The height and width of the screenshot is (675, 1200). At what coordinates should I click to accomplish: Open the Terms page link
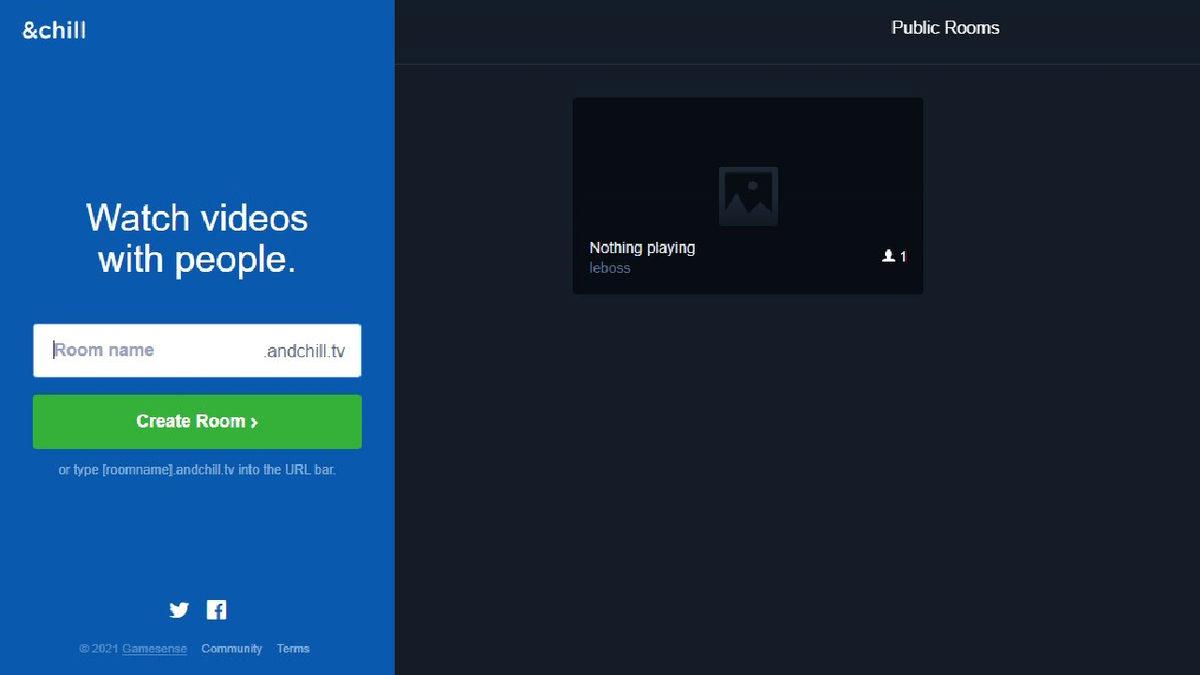293,649
